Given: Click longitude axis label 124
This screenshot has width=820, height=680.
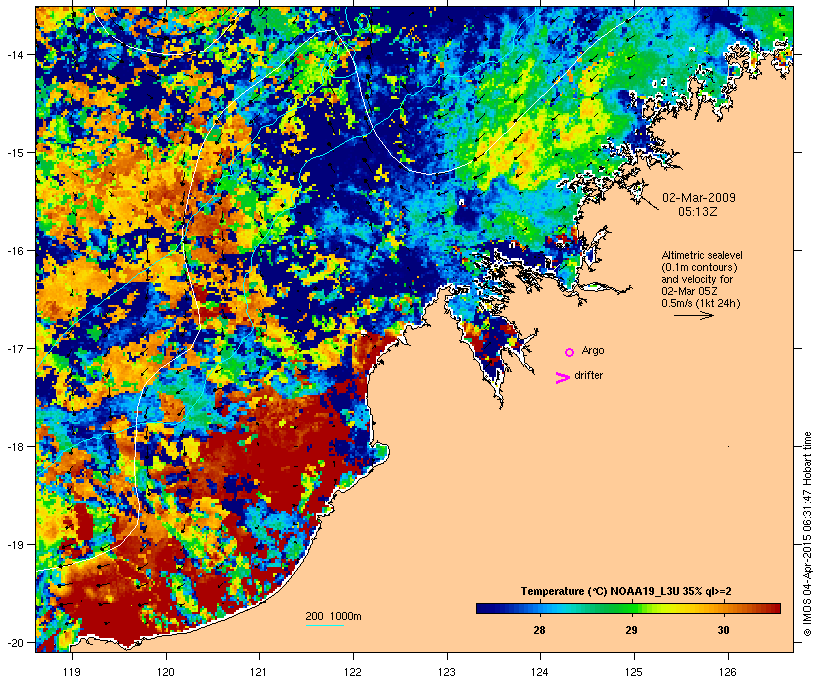Looking at the screenshot, I should click(540, 672).
